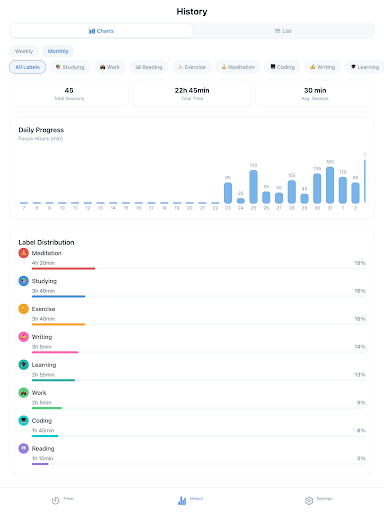384x512 pixels.
Task: Click the laptop icon on Coding chip
Action: coord(273,67)
